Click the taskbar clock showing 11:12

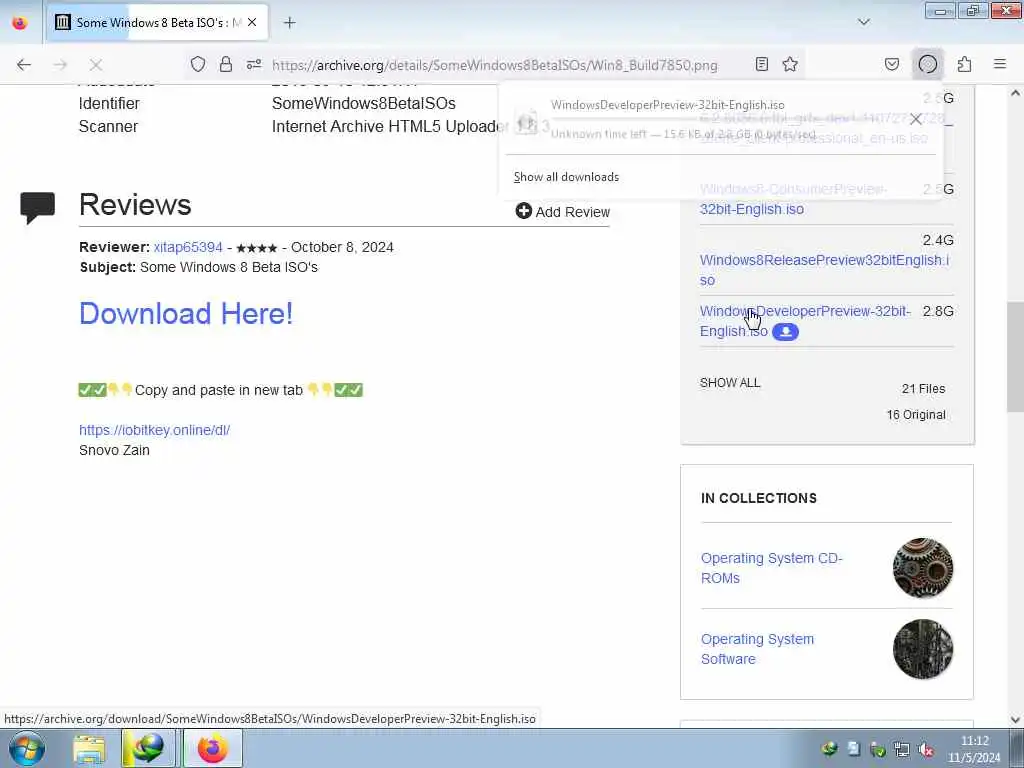[x=974, y=749]
